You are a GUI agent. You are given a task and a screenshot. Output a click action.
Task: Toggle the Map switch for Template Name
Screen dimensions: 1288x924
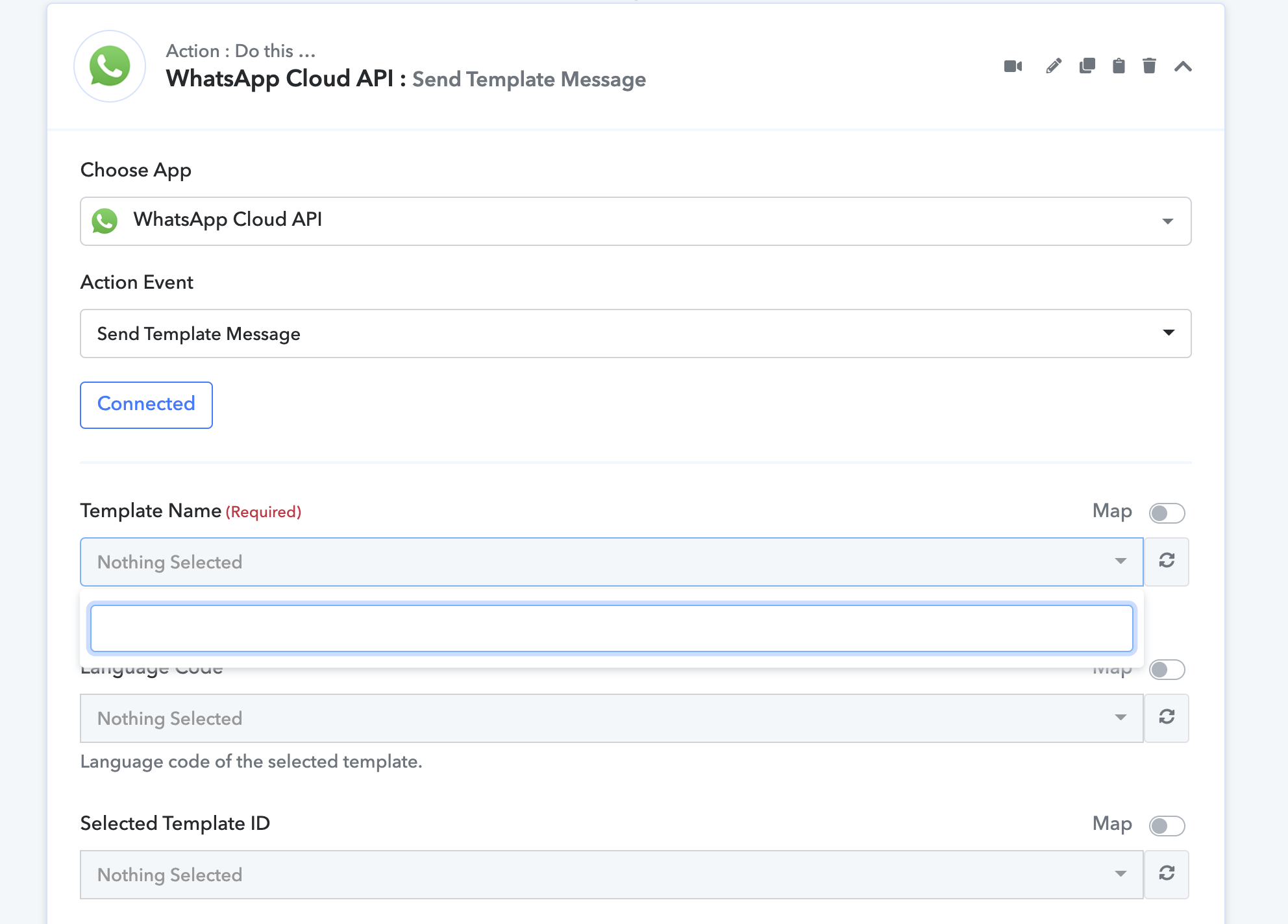click(x=1167, y=513)
